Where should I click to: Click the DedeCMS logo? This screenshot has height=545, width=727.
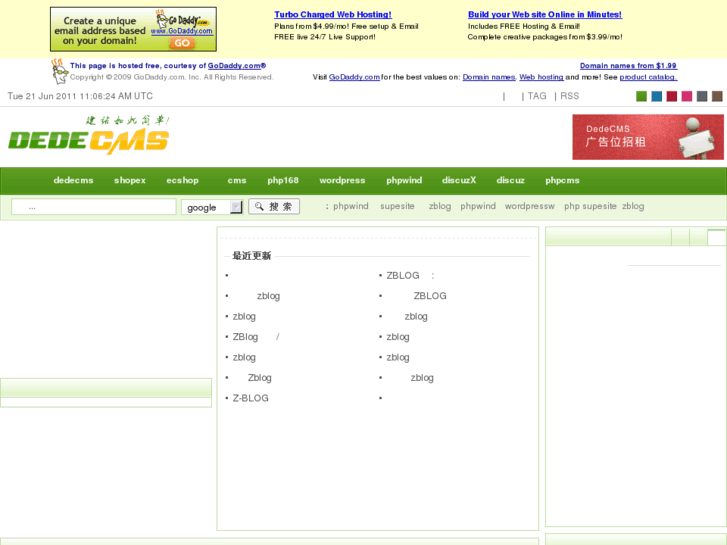89,135
